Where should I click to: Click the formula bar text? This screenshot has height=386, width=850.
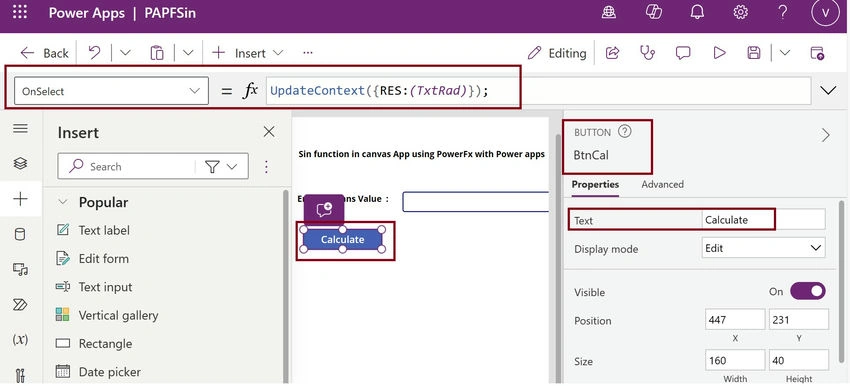click(x=379, y=91)
